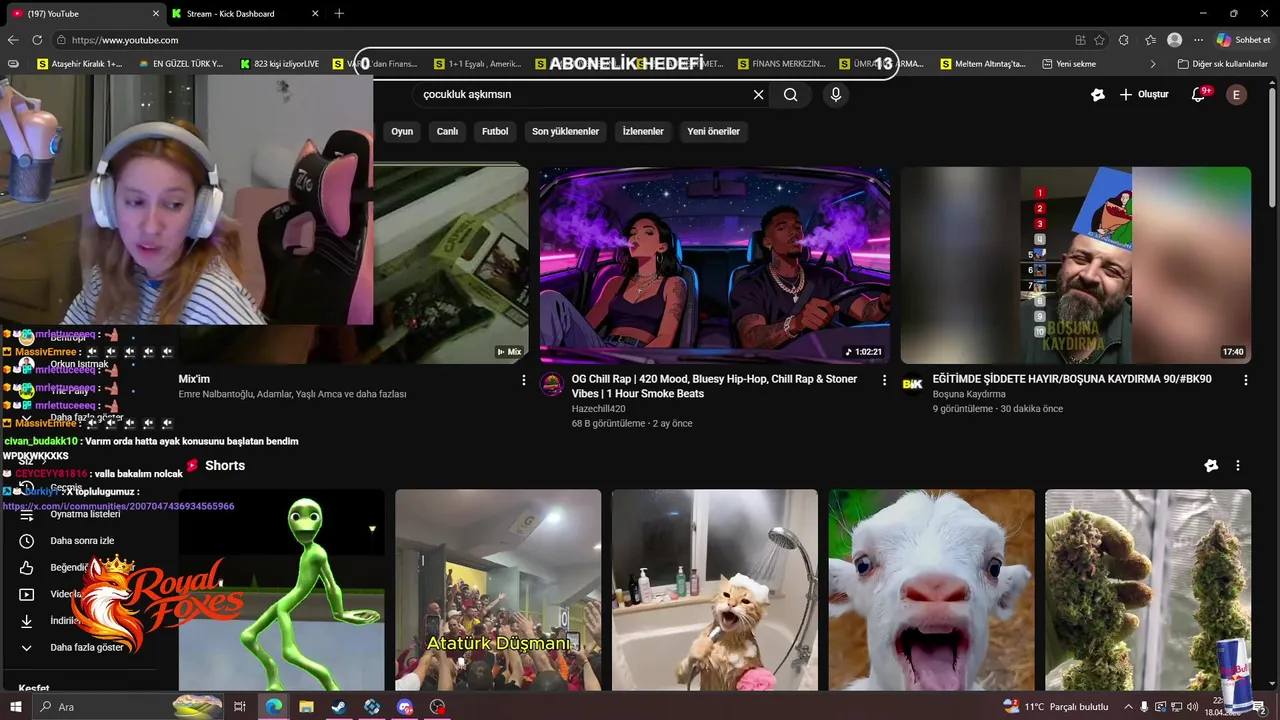Click Daha sonra izle in sidebar
1280x720 pixels.
pos(82,541)
